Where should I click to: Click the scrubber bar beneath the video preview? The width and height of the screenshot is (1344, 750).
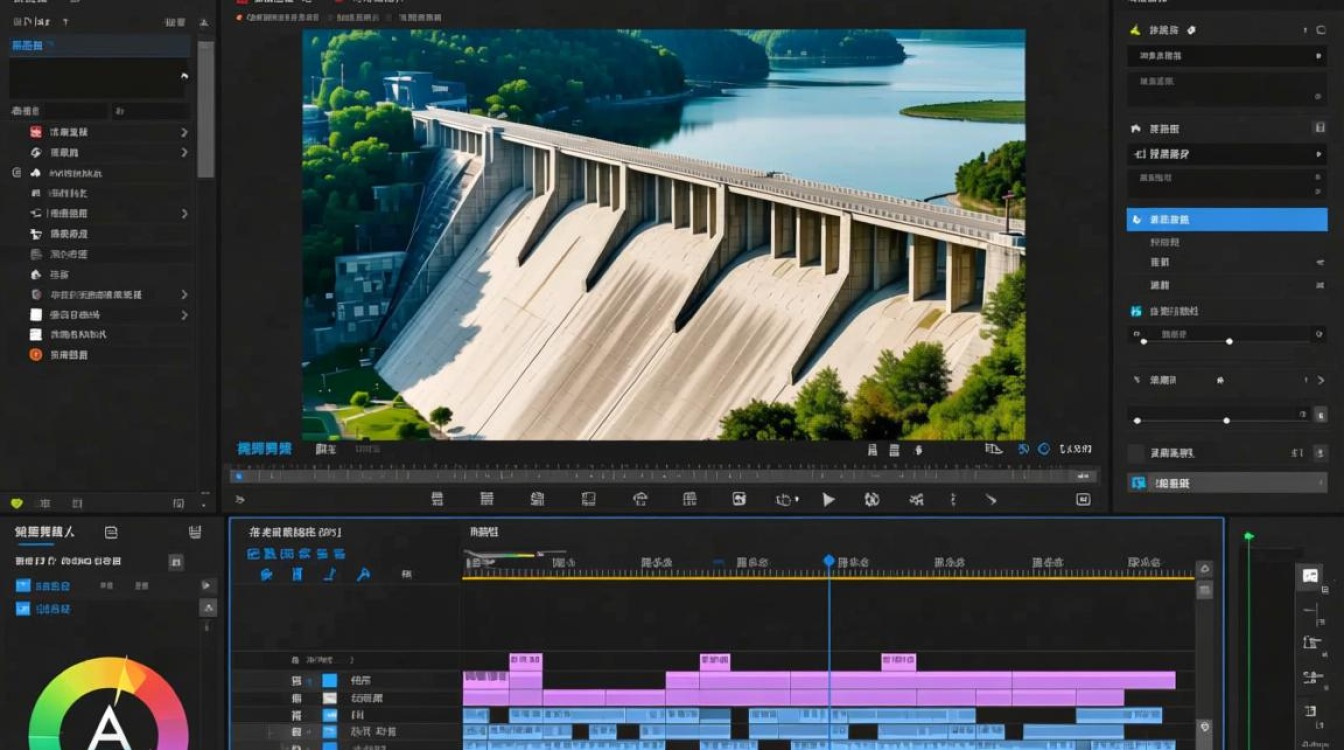tap(664, 476)
